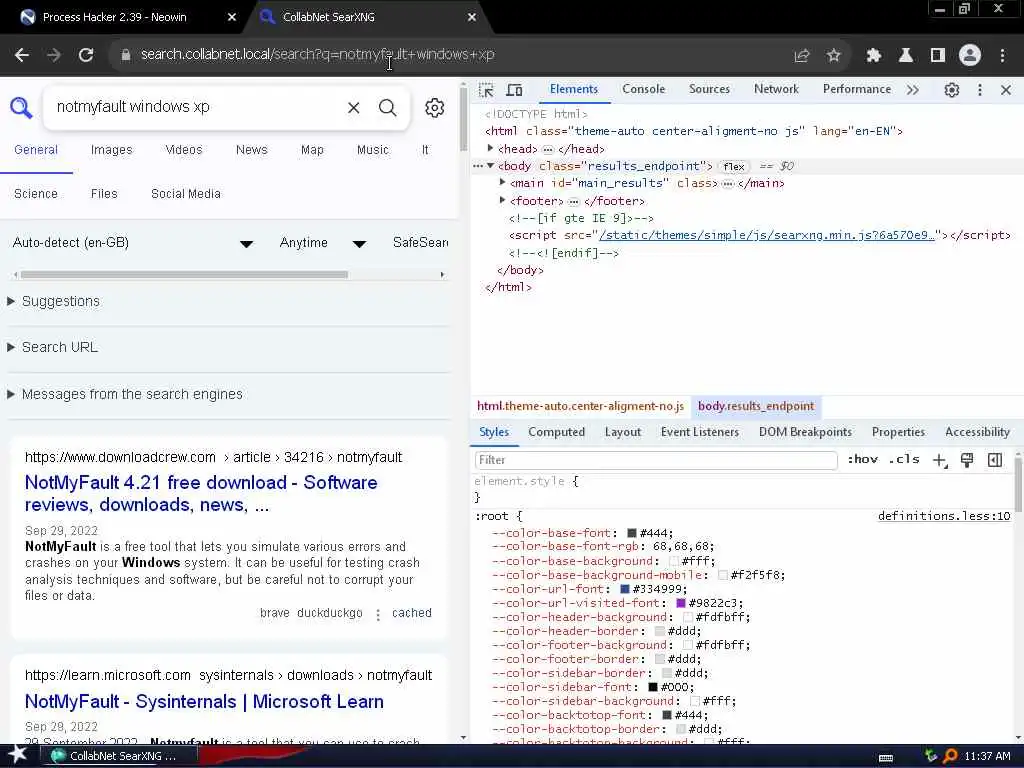This screenshot has width=1024, height=768.
Task: Expand the head element node
Action: tap(490, 148)
